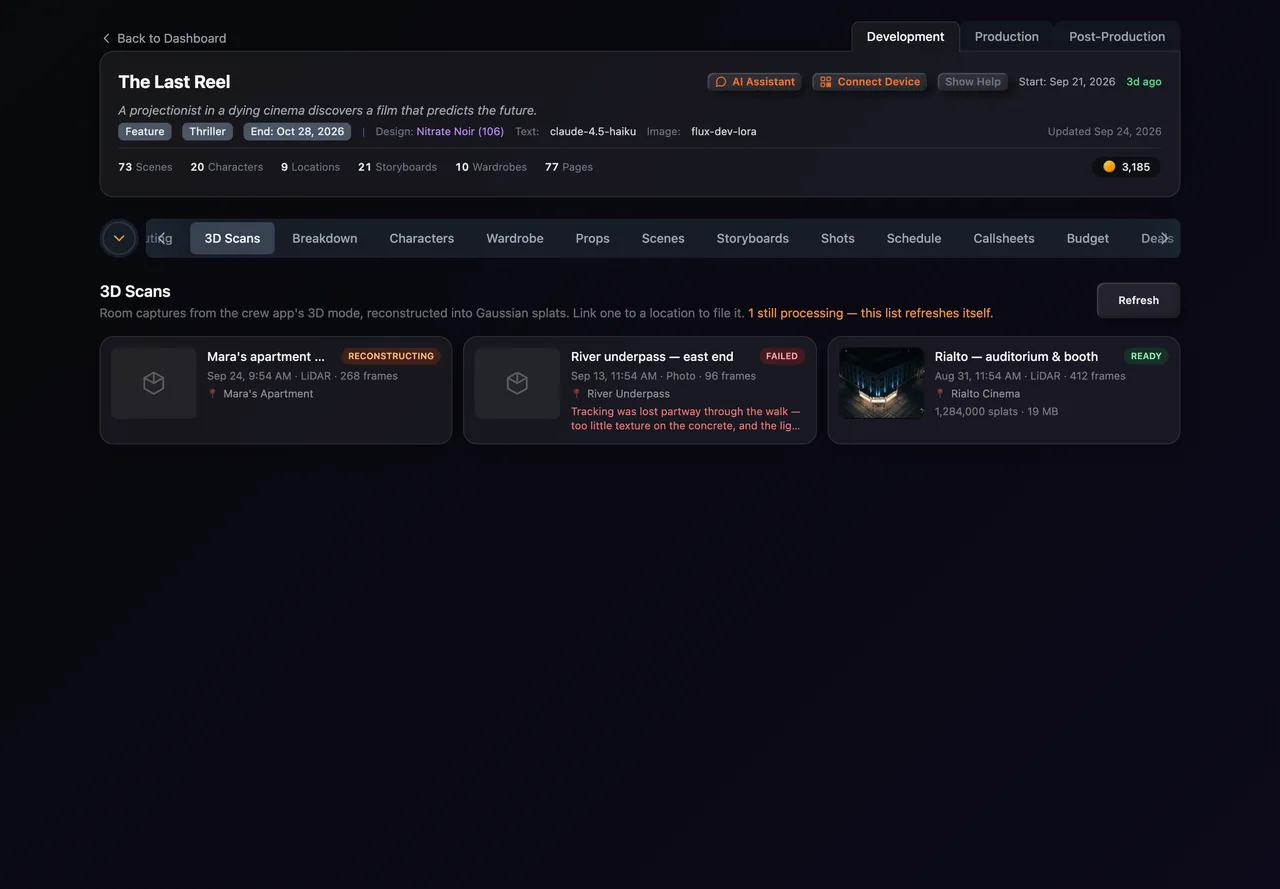This screenshot has height=889, width=1280.
Task: Click the River Underpass location pin
Action: tap(576, 394)
